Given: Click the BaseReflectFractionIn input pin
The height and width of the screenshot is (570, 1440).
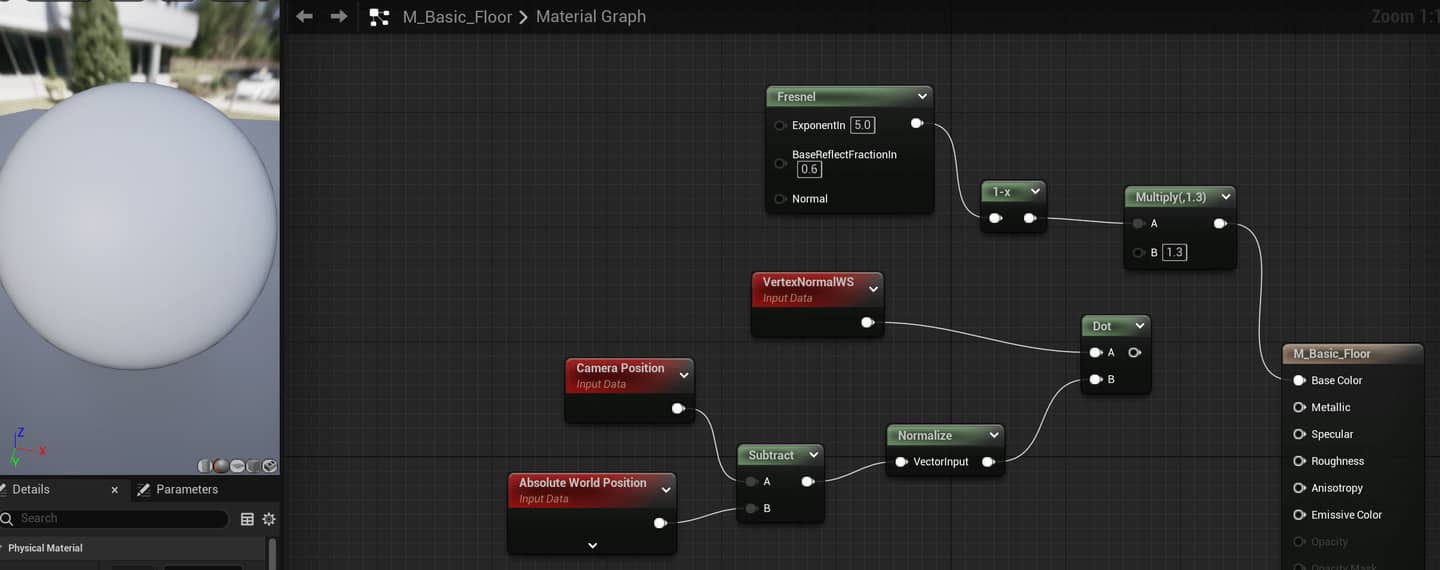Looking at the screenshot, I should point(780,163).
